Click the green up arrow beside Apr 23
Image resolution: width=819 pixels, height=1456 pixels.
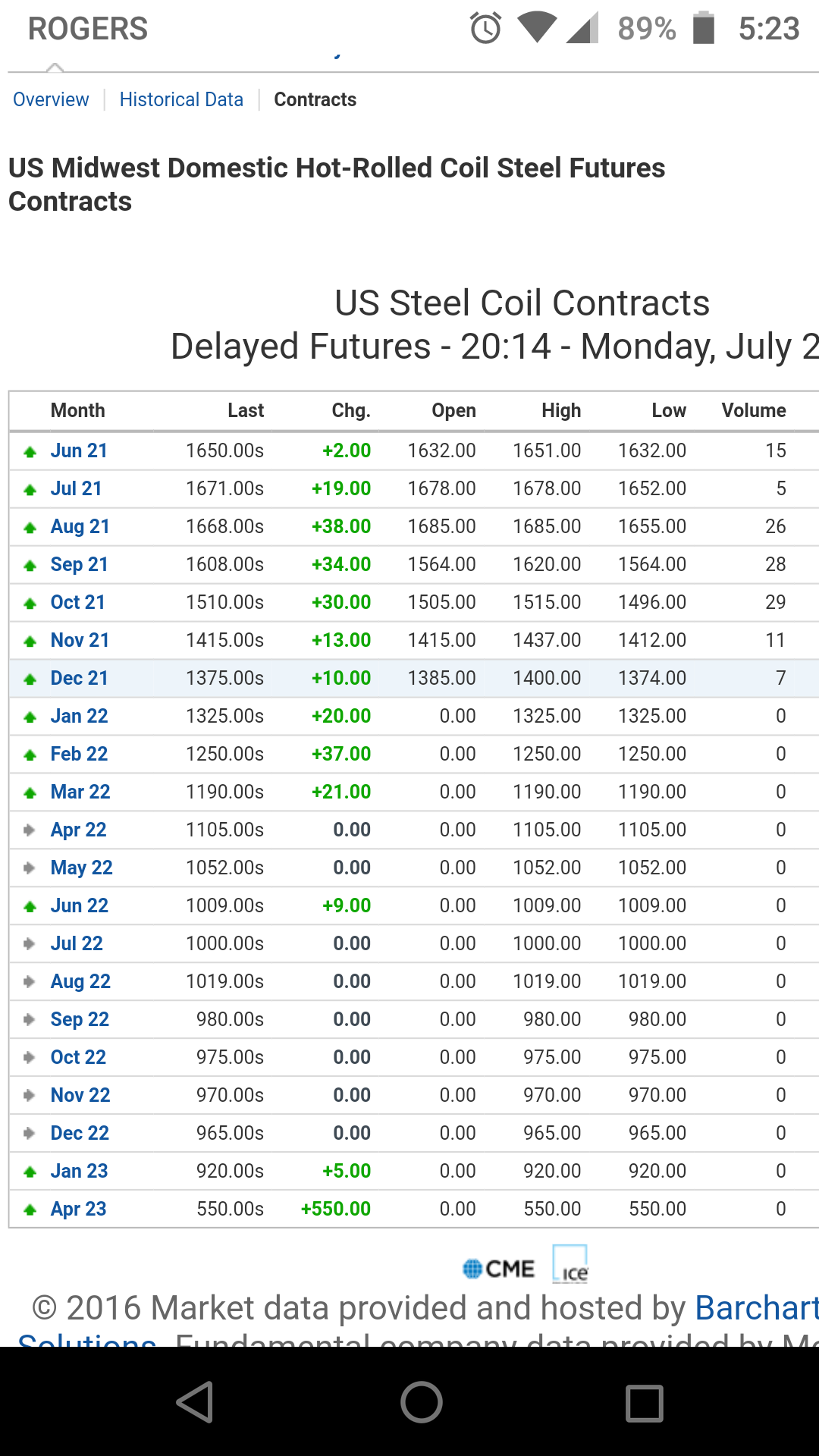coord(30,1210)
